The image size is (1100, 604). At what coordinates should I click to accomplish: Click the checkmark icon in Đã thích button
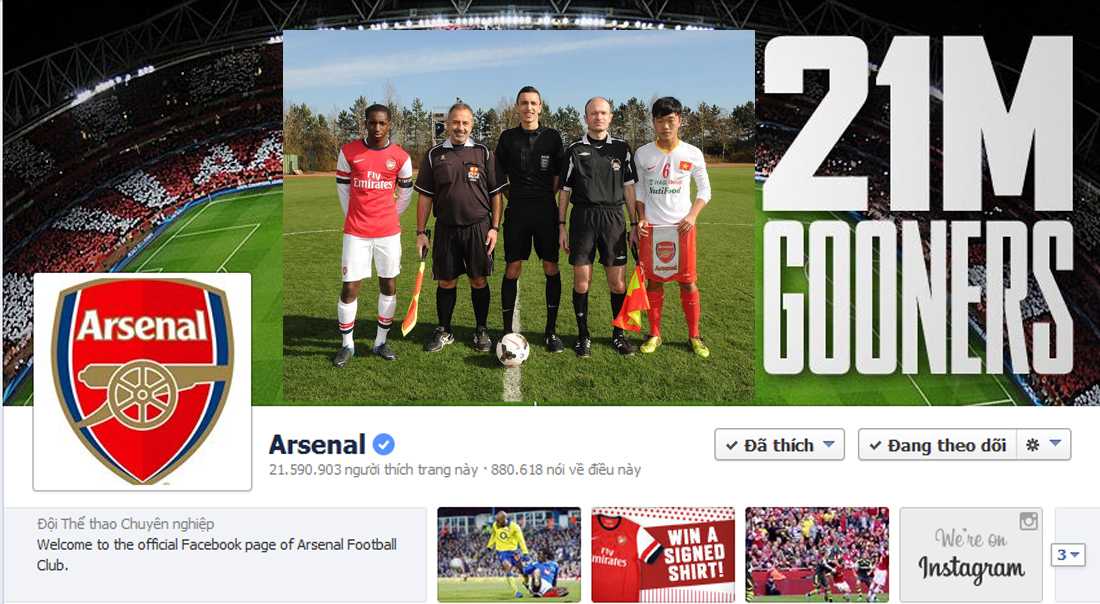point(732,445)
